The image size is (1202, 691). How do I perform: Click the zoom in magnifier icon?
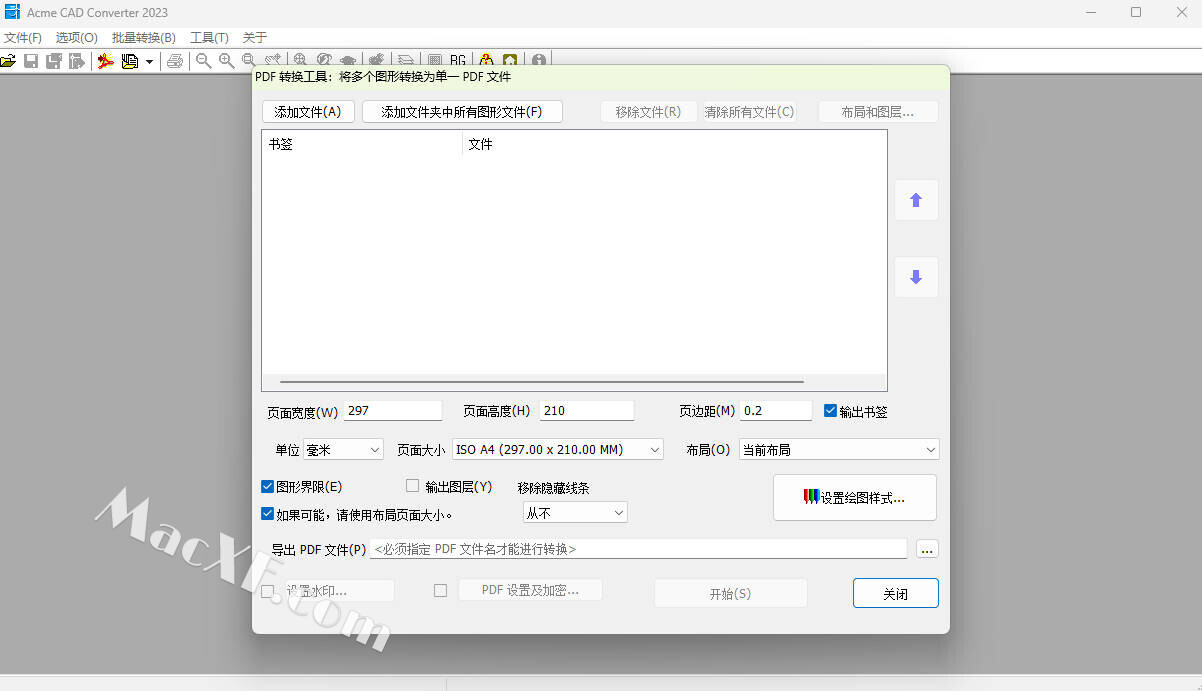click(x=226, y=61)
